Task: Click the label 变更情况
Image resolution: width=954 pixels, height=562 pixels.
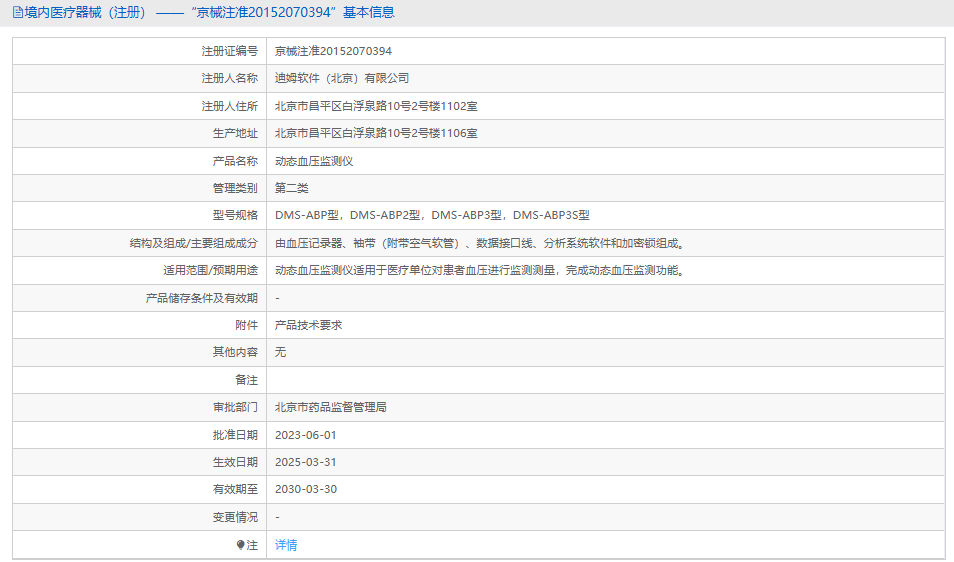Action: pyautogui.click(x=235, y=517)
